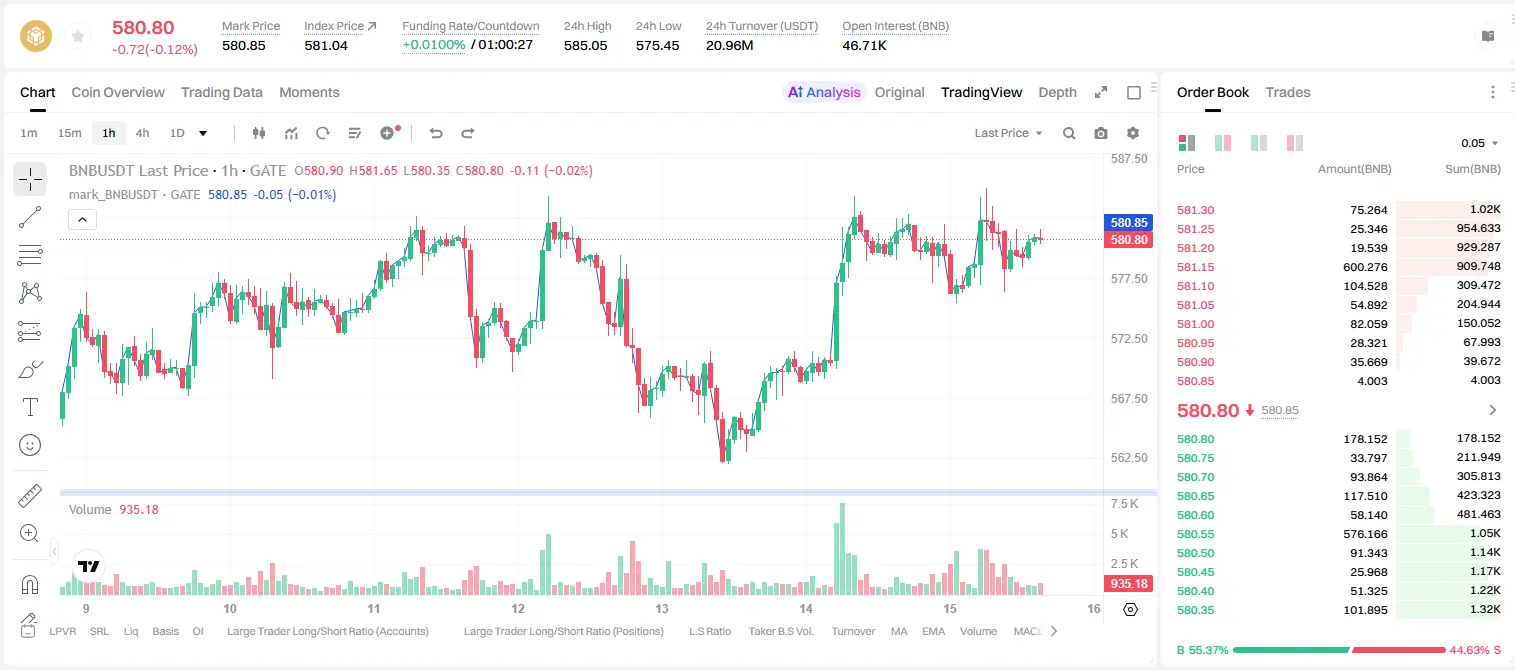Toggle the magnet snap mode
1515x670 pixels.
(x=30, y=584)
